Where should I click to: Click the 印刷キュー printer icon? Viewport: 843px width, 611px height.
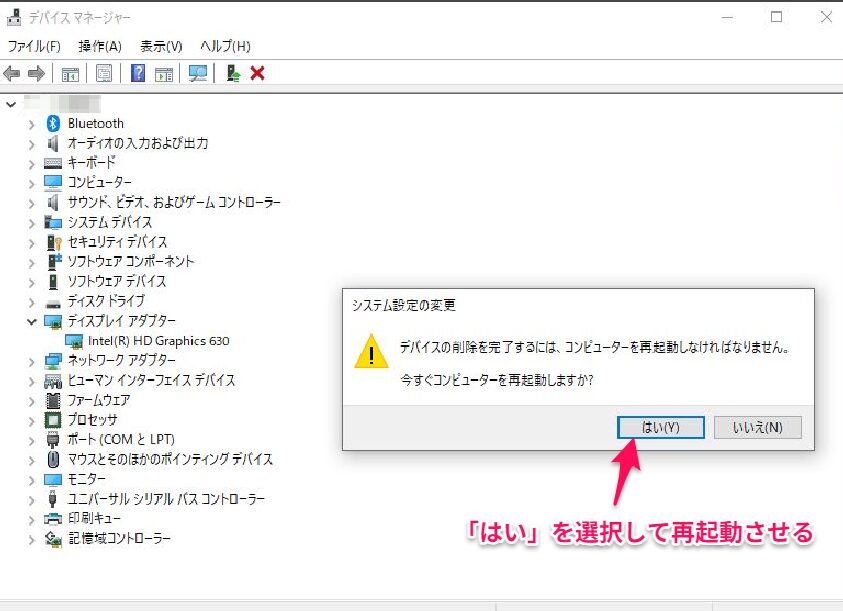tap(53, 518)
